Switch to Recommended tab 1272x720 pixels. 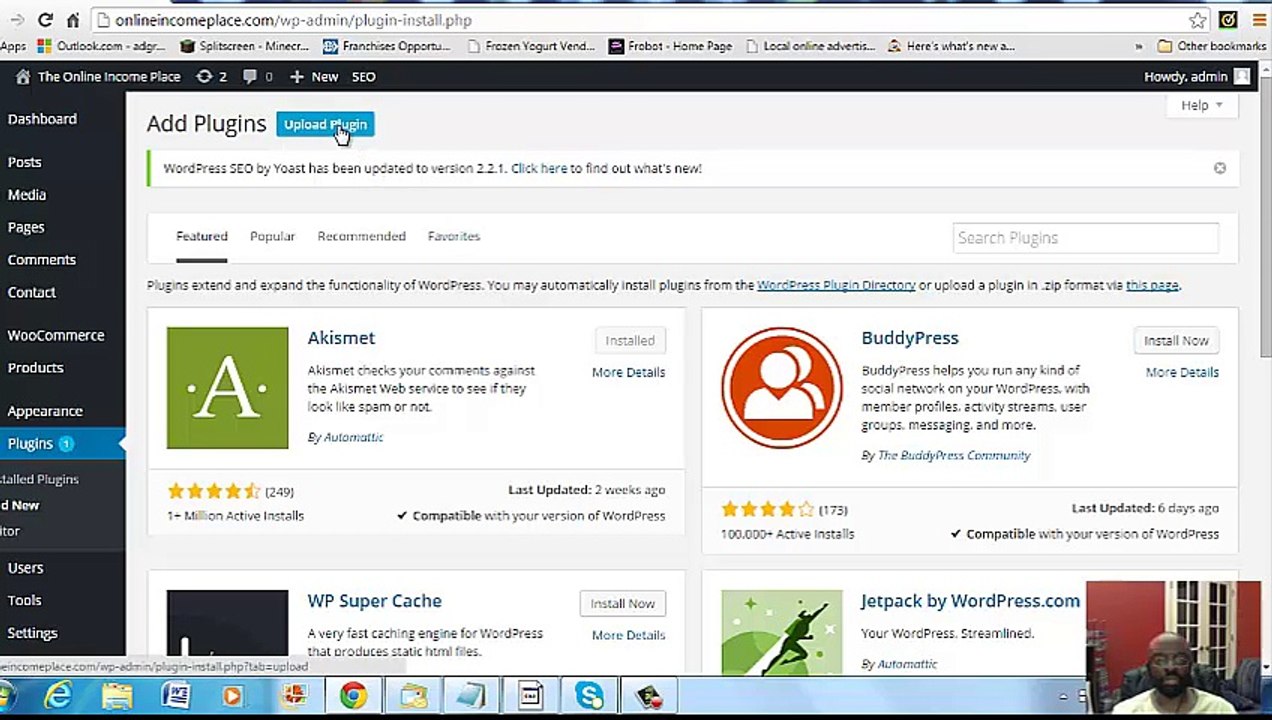tap(361, 236)
